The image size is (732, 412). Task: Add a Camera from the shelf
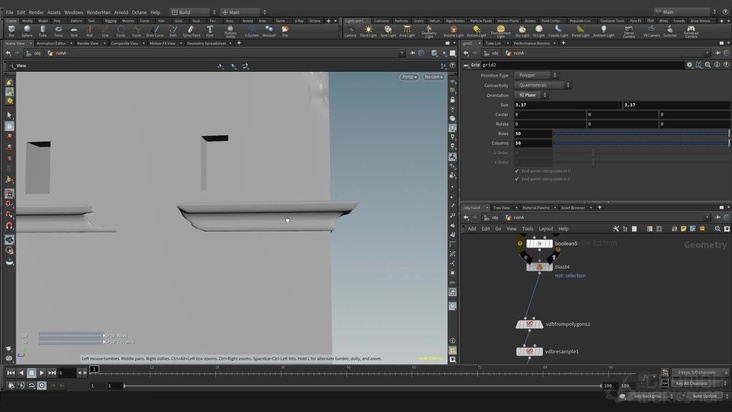tap(350, 31)
